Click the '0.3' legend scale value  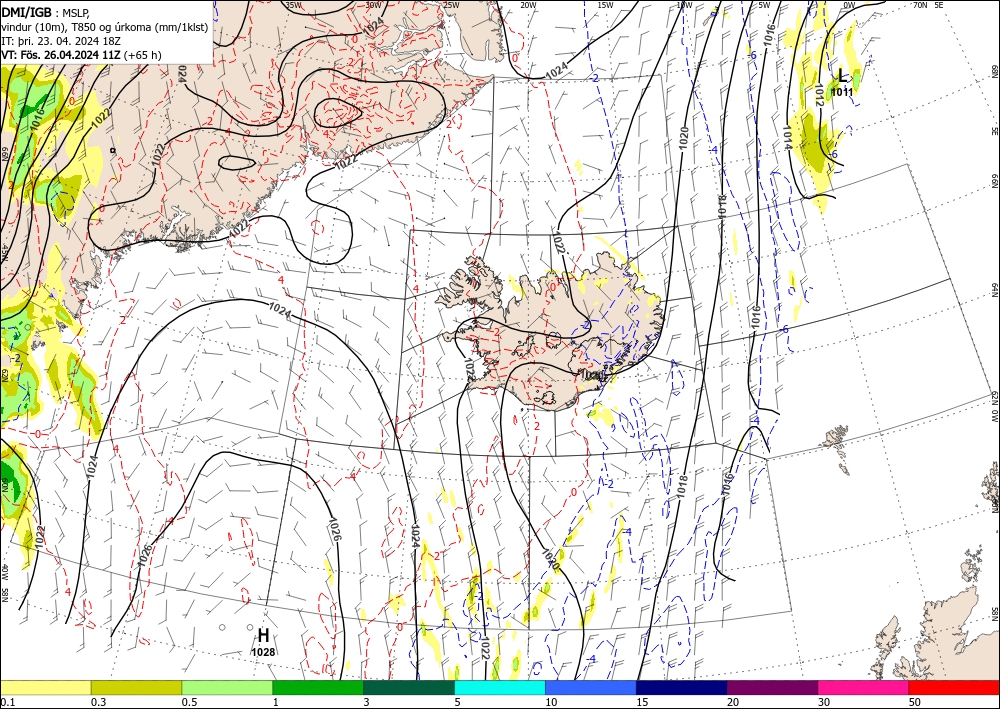click(98, 702)
